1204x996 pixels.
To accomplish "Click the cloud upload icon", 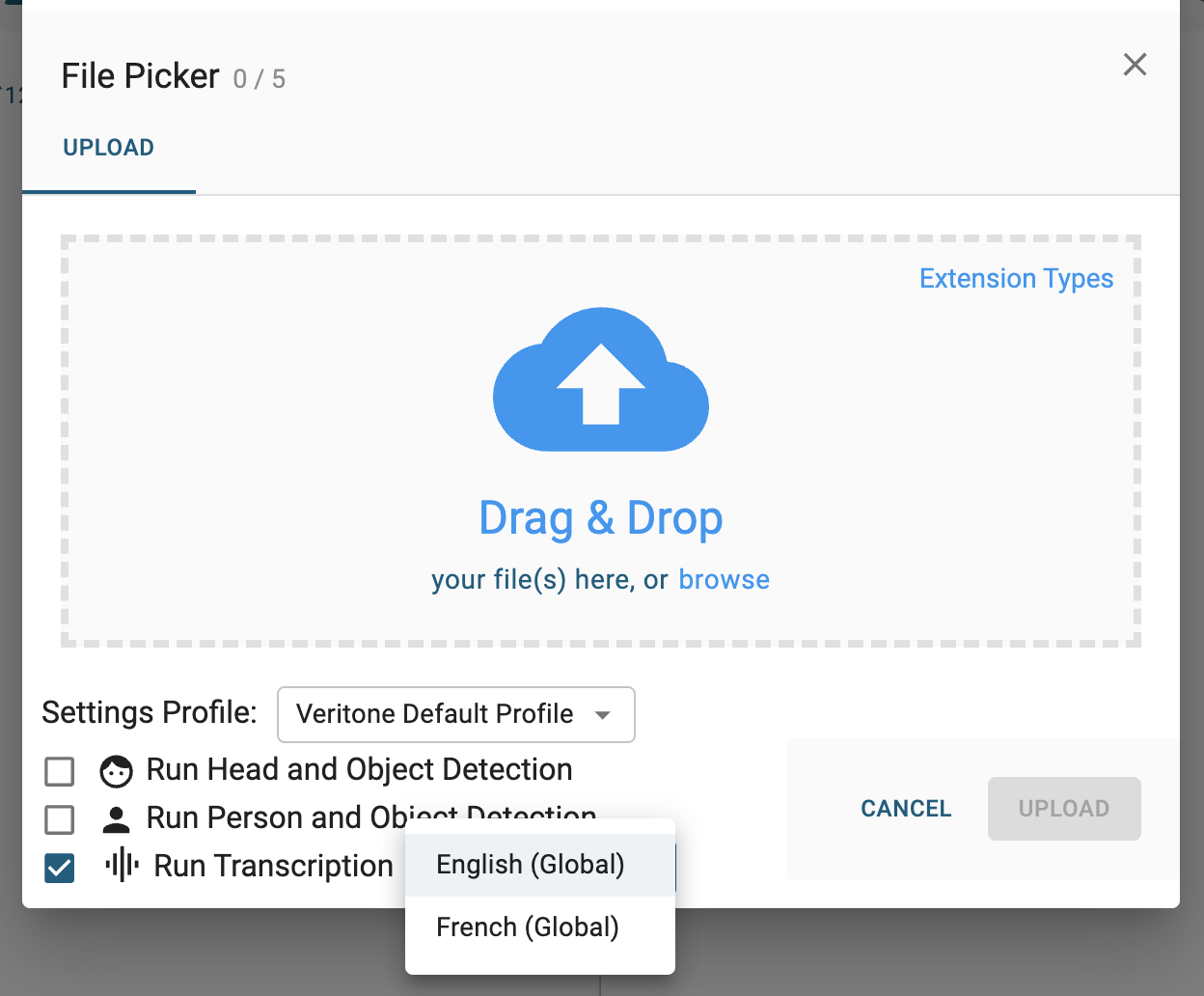I will pyautogui.click(x=600, y=379).
